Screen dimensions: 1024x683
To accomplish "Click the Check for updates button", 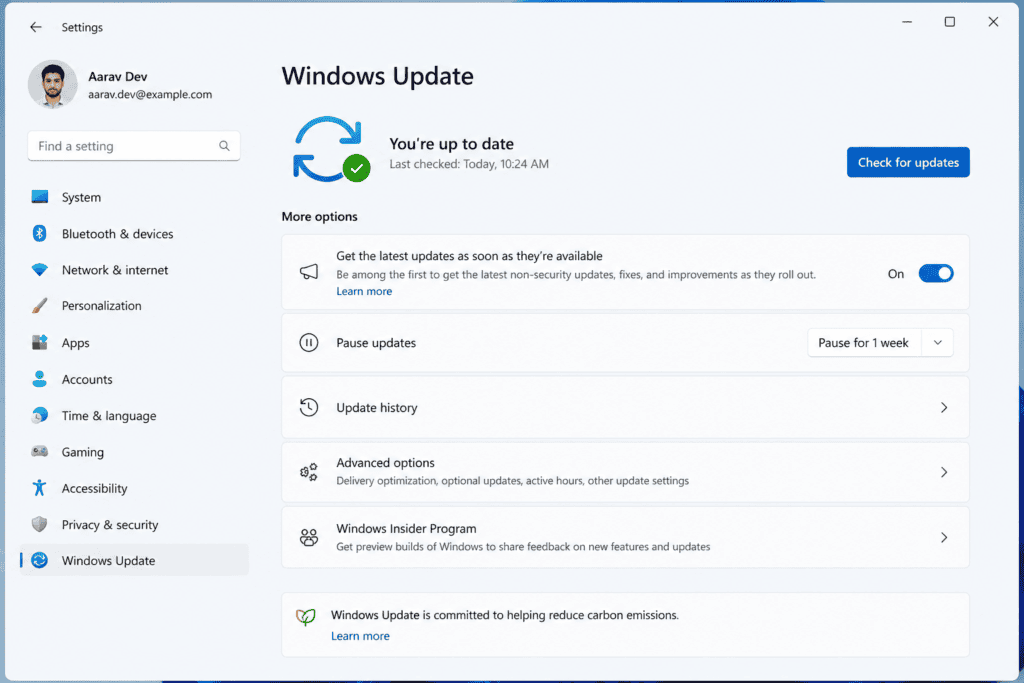I will click(x=908, y=162).
